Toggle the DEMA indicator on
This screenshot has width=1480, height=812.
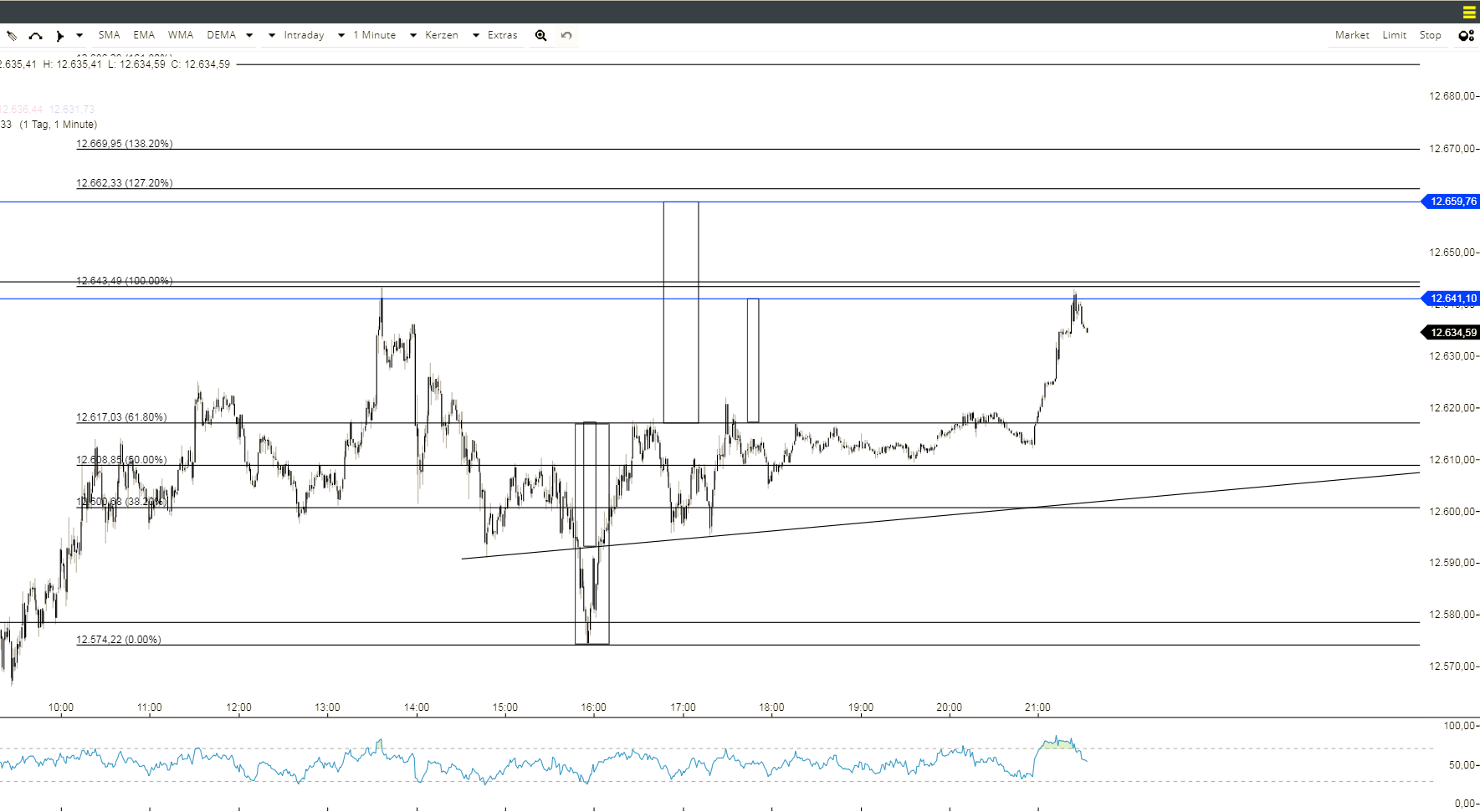coord(221,35)
